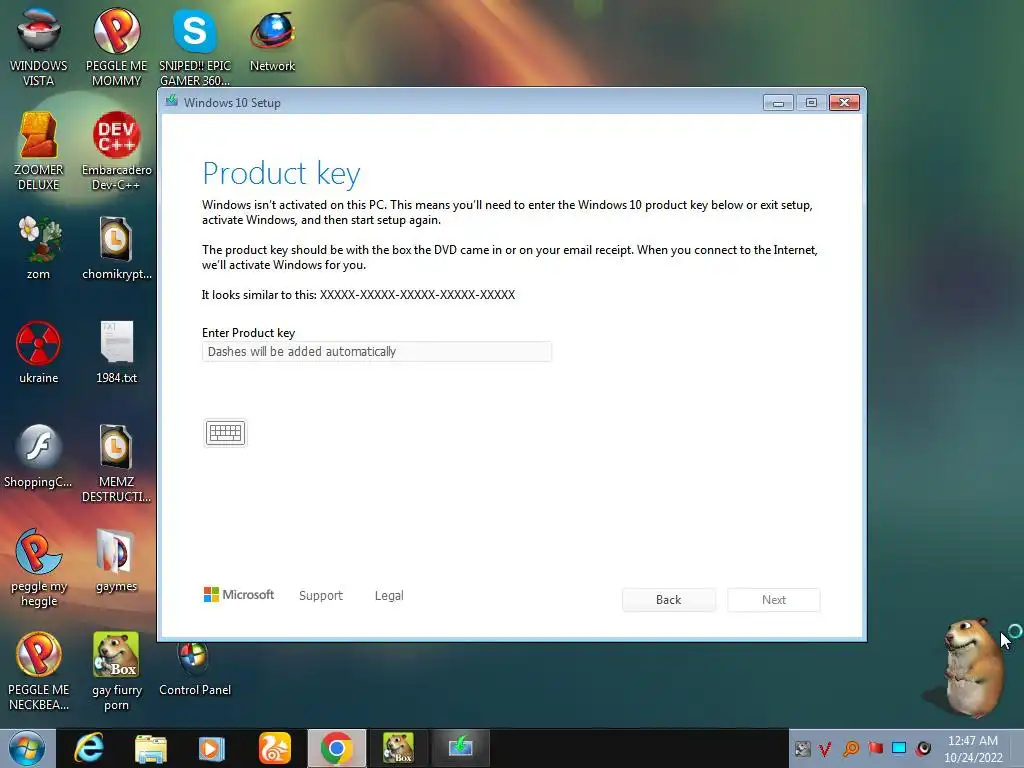1024x768 pixels.
Task: Select the gaymes folder icon
Action: click(116, 560)
